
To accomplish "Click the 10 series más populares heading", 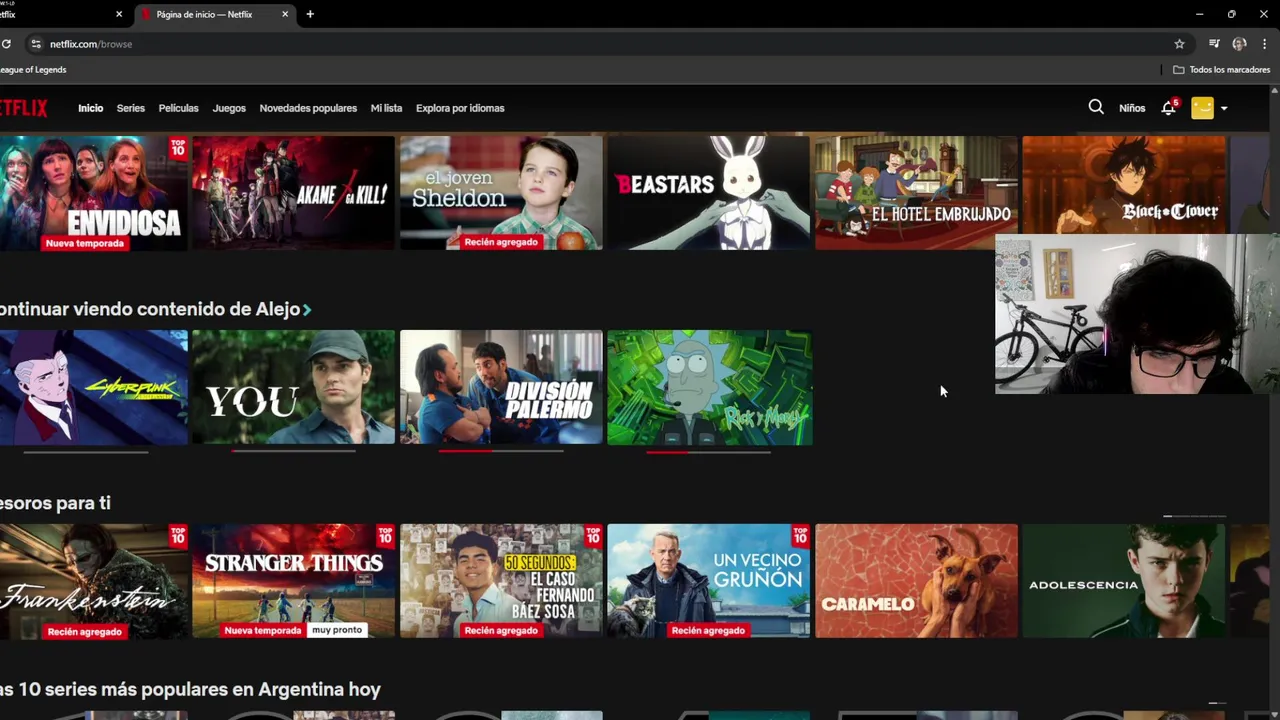I will click(190, 689).
